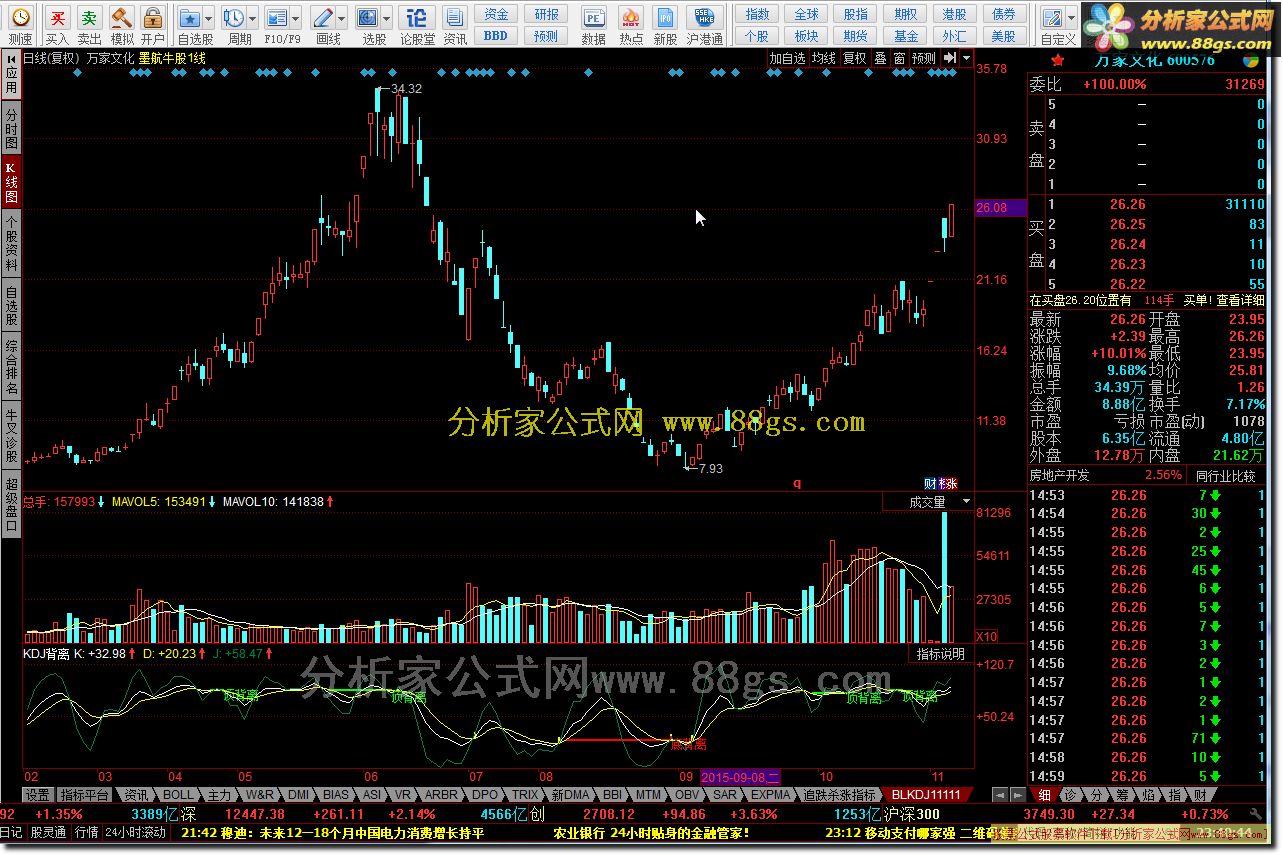The width and height of the screenshot is (1283, 855).
Task: Open the 沪港通 connect icon
Action: (x=704, y=18)
